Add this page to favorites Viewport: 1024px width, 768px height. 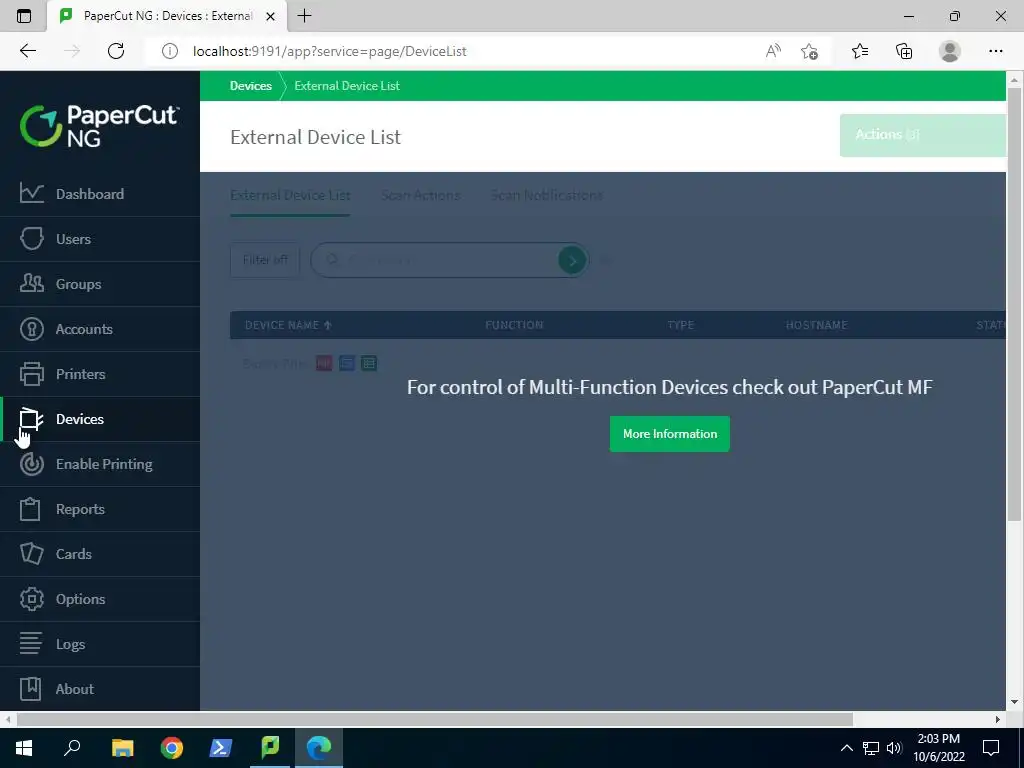point(809,51)
